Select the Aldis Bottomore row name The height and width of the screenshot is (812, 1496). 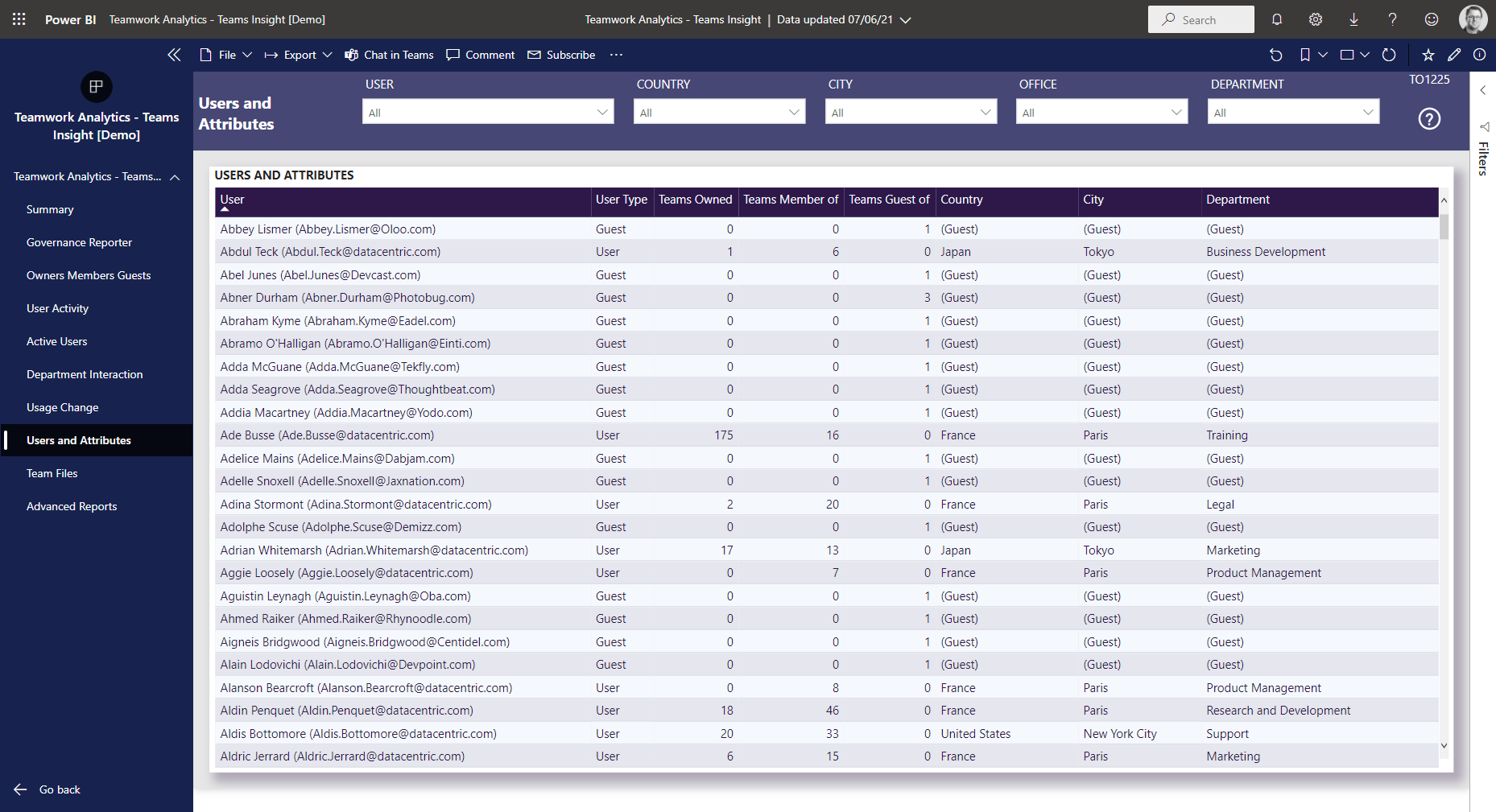pyautogui.click(x=358, y=734)
